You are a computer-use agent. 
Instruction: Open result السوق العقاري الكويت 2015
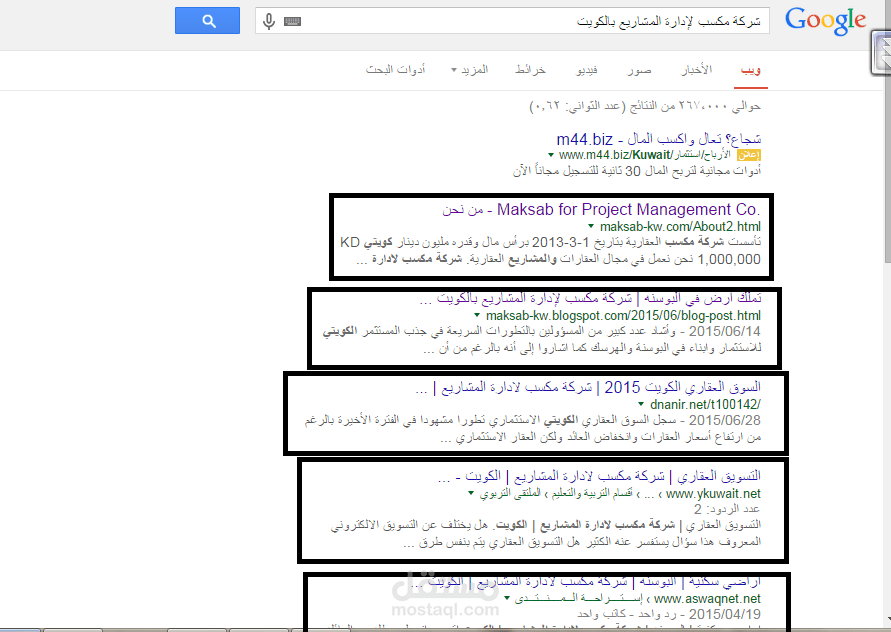[x=588, y=388]
